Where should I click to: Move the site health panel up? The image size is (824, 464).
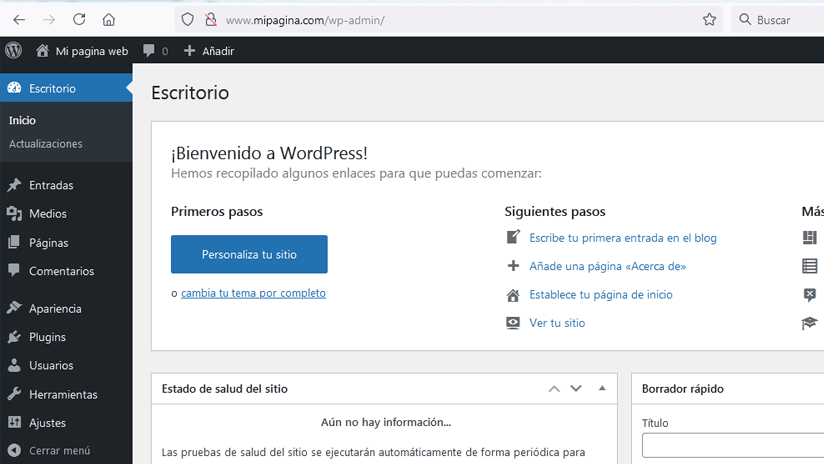[554, 389]
